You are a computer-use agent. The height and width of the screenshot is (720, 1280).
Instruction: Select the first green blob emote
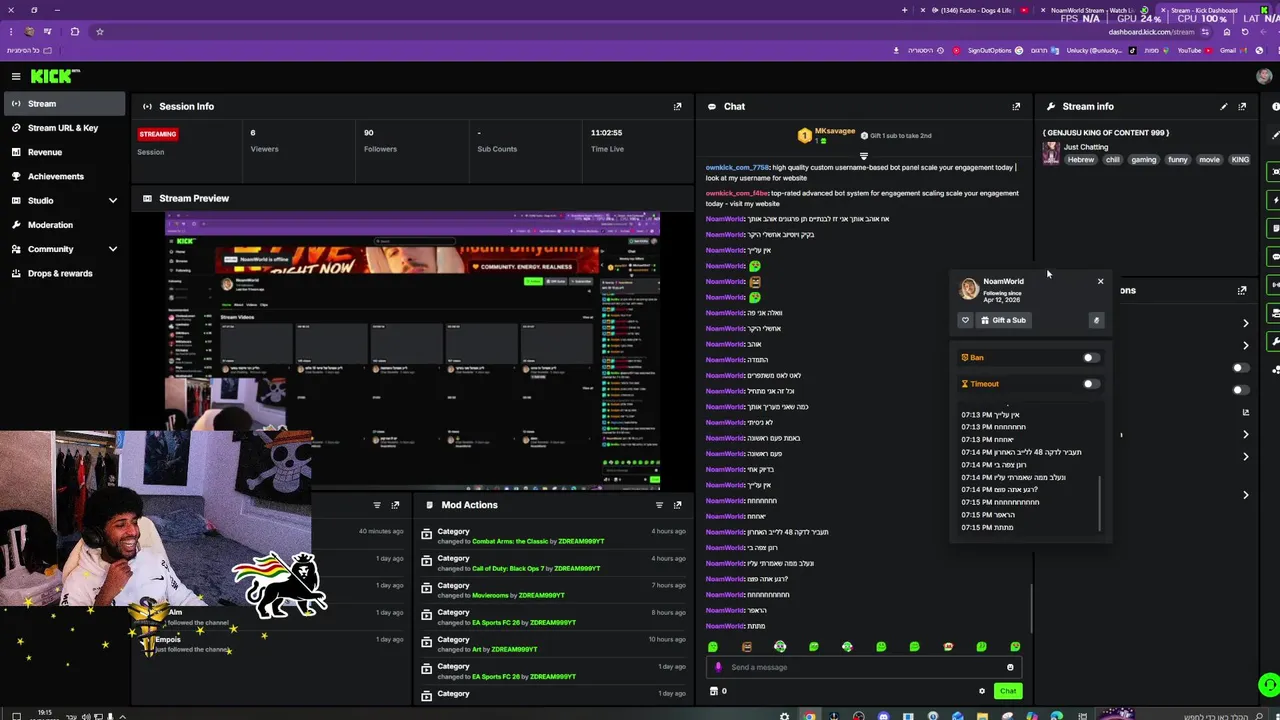713,647
